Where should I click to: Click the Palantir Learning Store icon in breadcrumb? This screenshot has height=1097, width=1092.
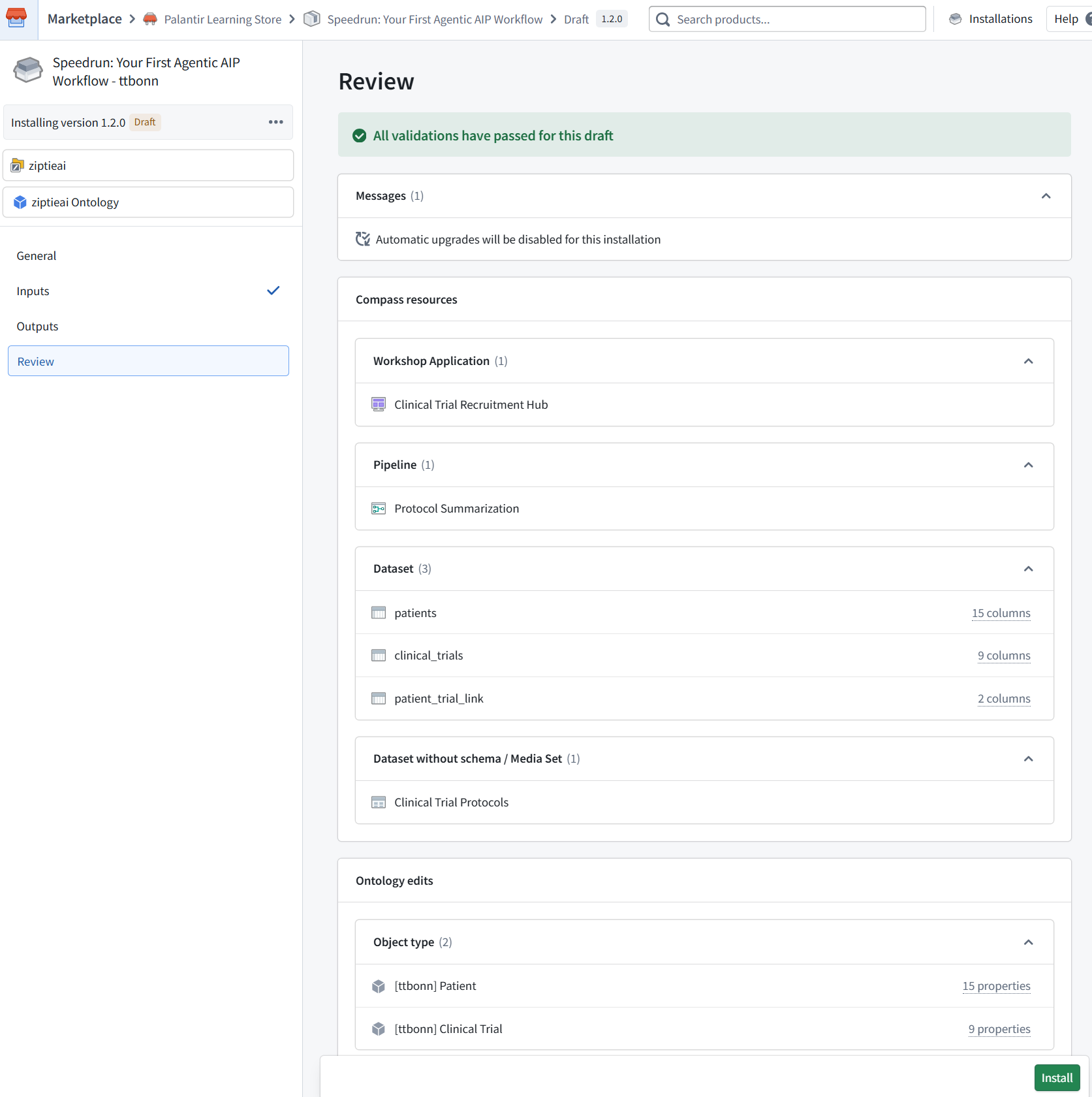pyautogui.click(x=150, y=19)
